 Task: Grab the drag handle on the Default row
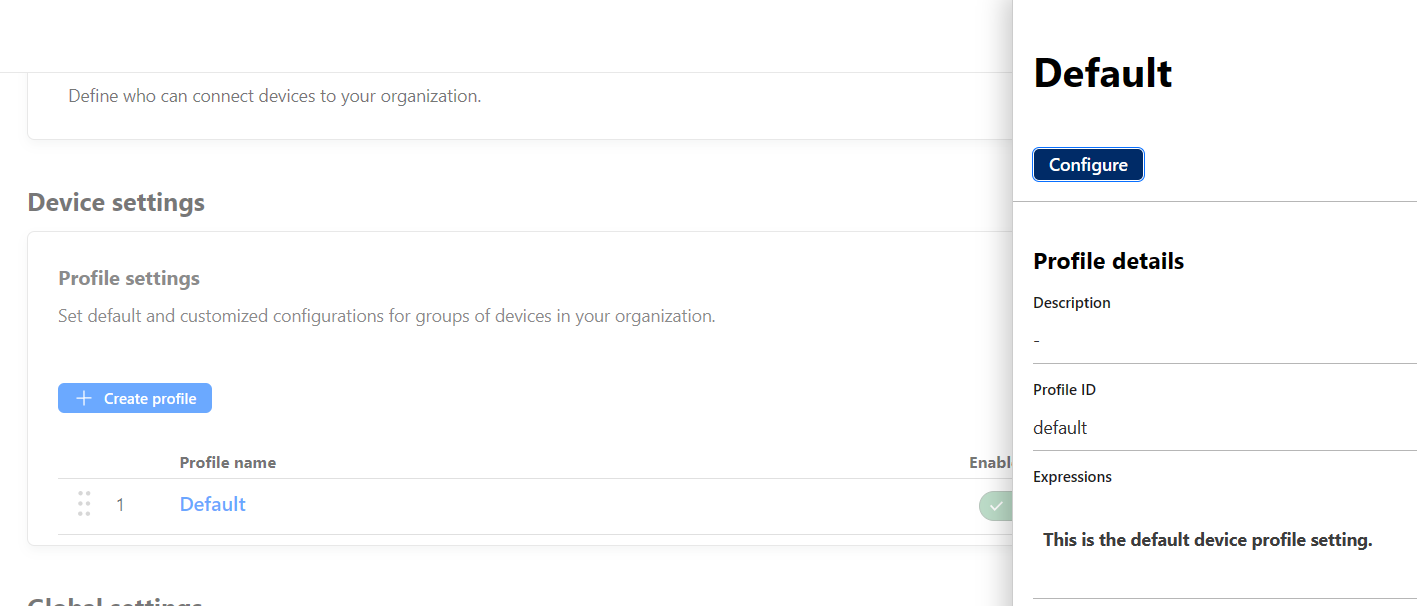(84, 504)
